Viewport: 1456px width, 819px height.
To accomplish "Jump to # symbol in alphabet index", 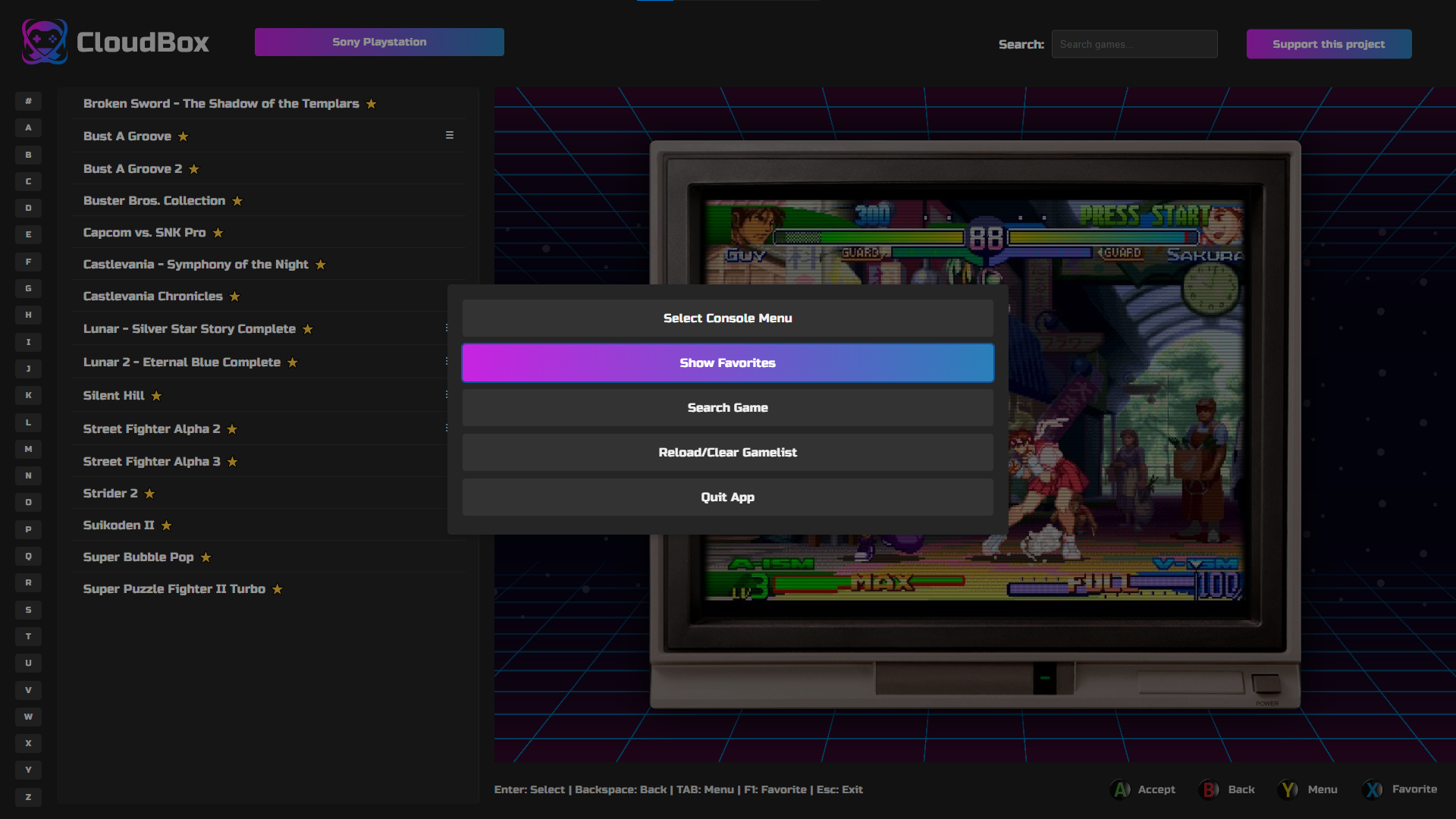I will point(28,101).
